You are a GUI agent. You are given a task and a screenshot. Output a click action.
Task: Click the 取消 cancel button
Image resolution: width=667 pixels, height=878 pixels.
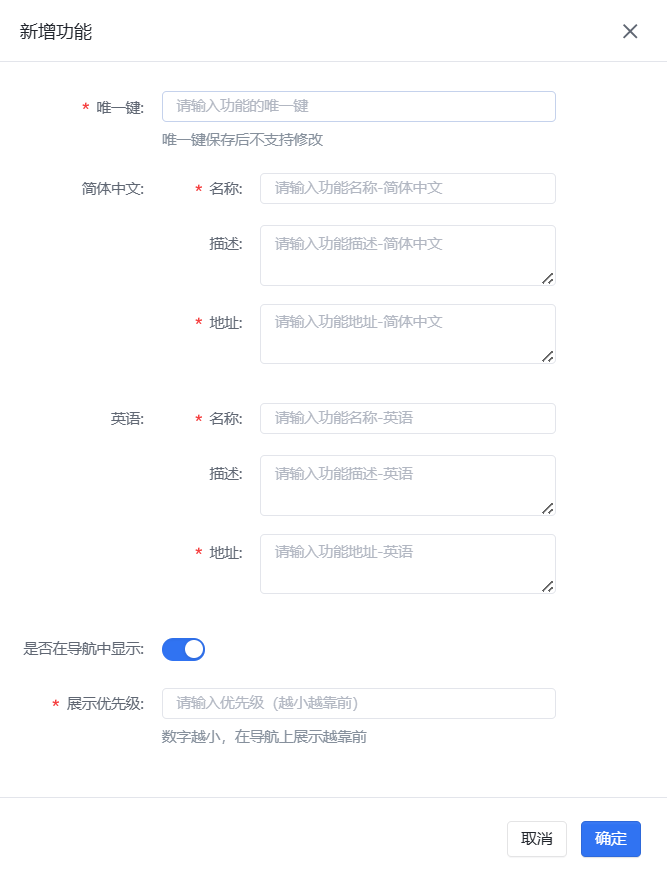[x=537, y=839]
